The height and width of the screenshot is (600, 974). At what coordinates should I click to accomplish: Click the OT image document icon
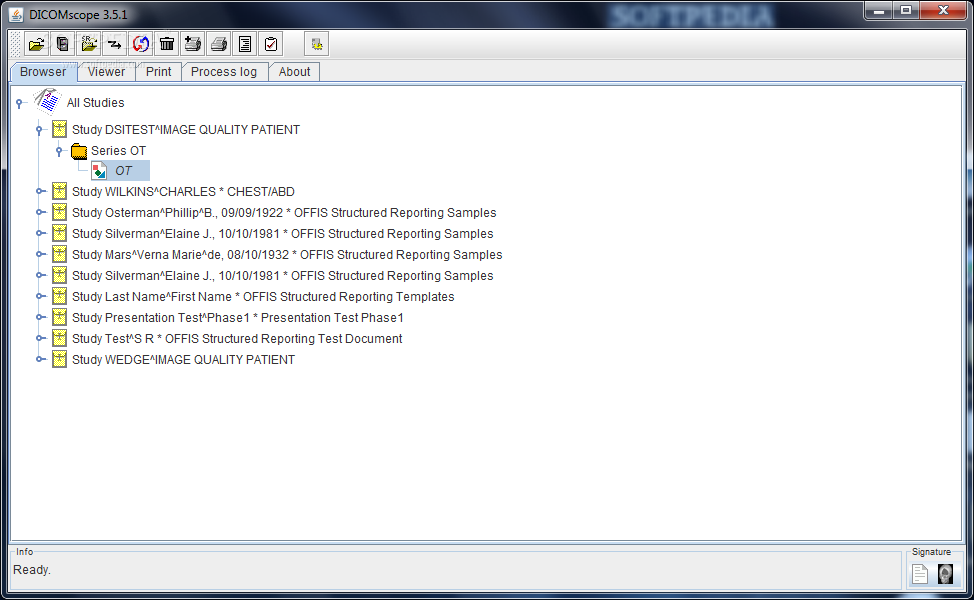pos(99,171)
